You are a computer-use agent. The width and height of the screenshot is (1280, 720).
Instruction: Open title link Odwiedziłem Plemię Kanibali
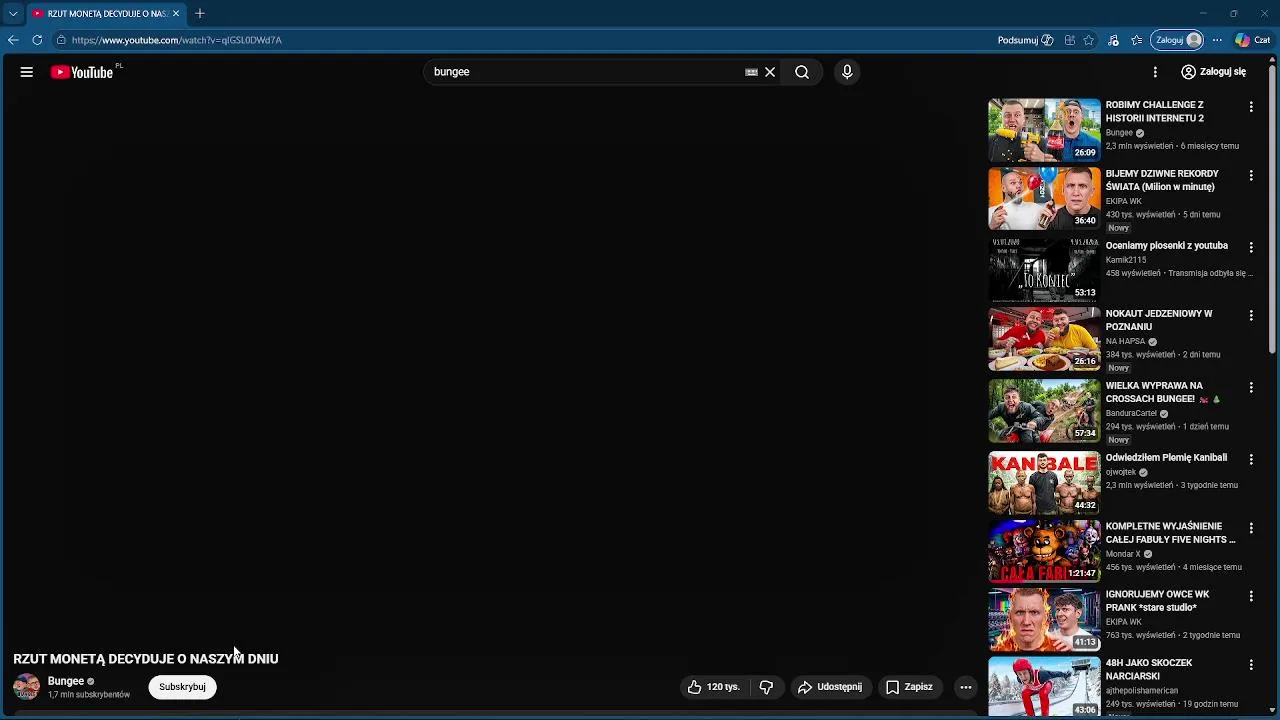pos(1166,458)
